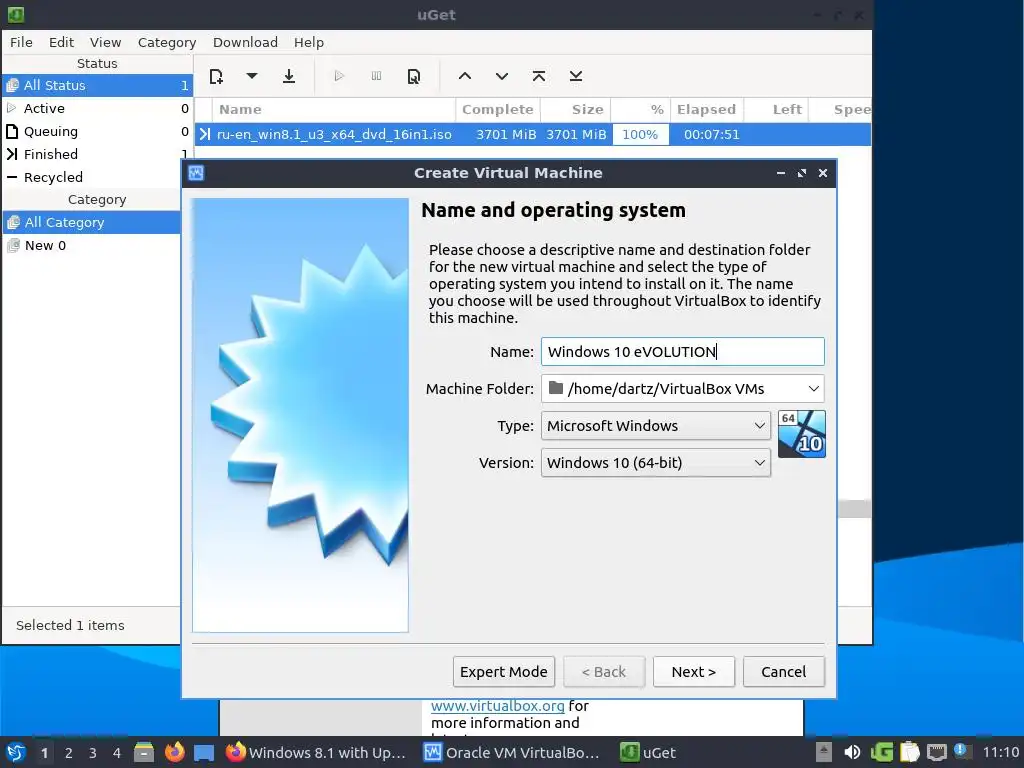Click the network monitor tray icon
The image size is (1024, 768).
tap(936, 752)
